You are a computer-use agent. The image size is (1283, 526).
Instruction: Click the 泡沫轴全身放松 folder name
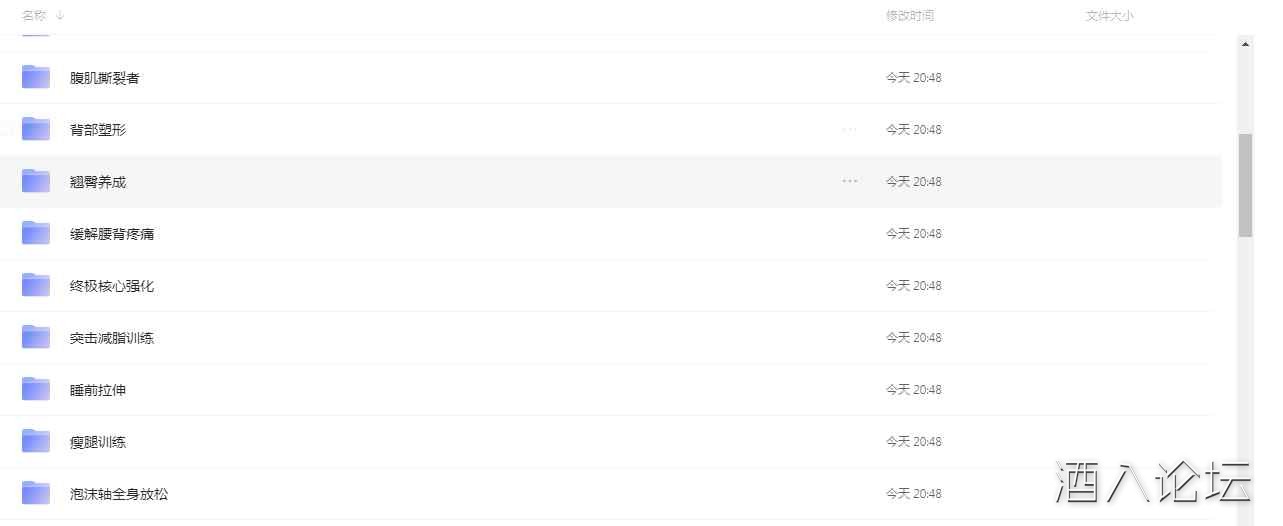(119, 494)
